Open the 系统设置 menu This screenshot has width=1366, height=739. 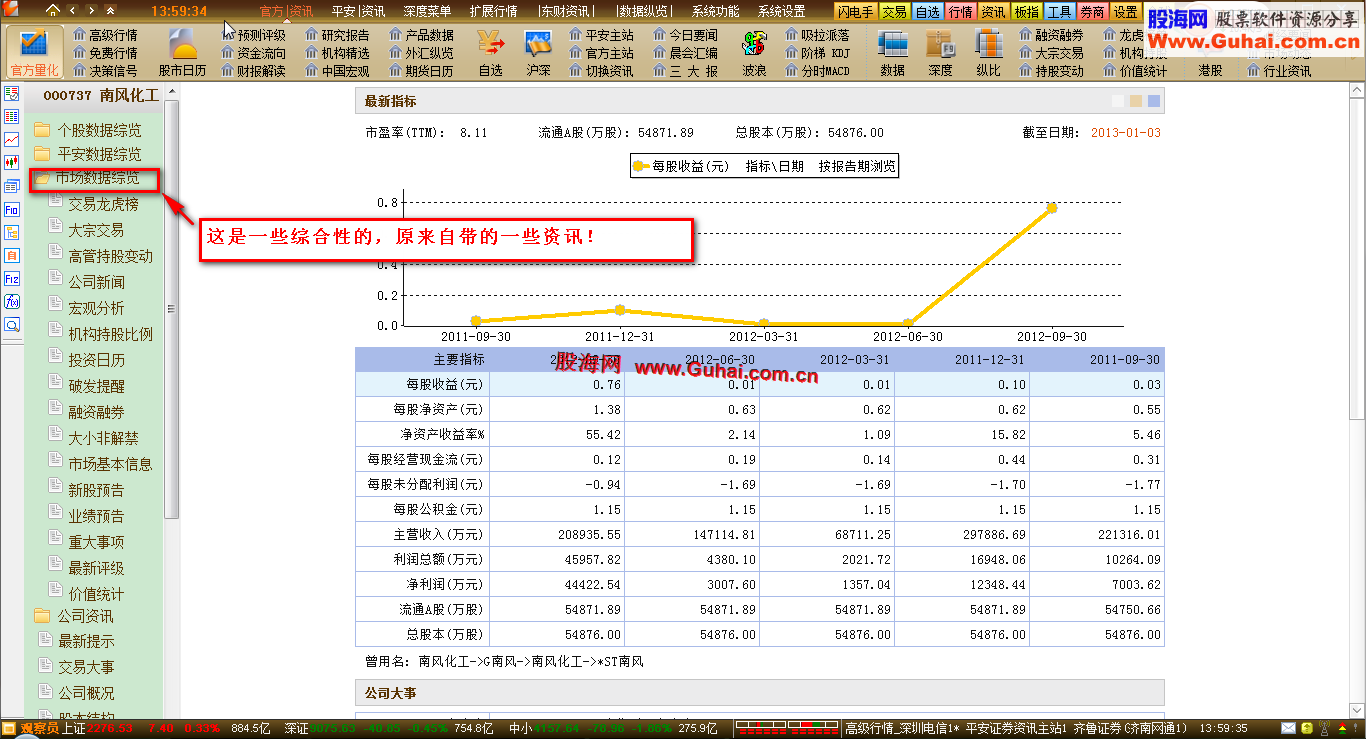click(x=782, y=12)
